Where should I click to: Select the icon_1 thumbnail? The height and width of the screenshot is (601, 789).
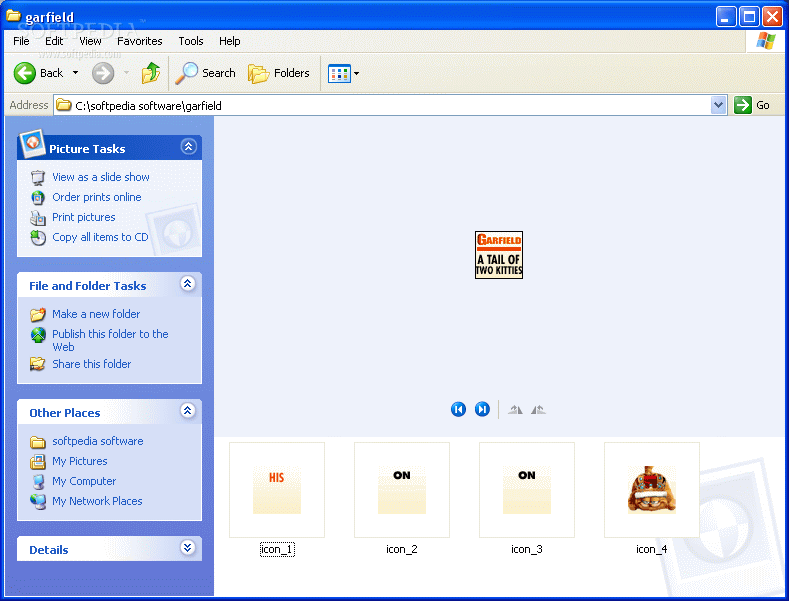click(x=277, y=490)
